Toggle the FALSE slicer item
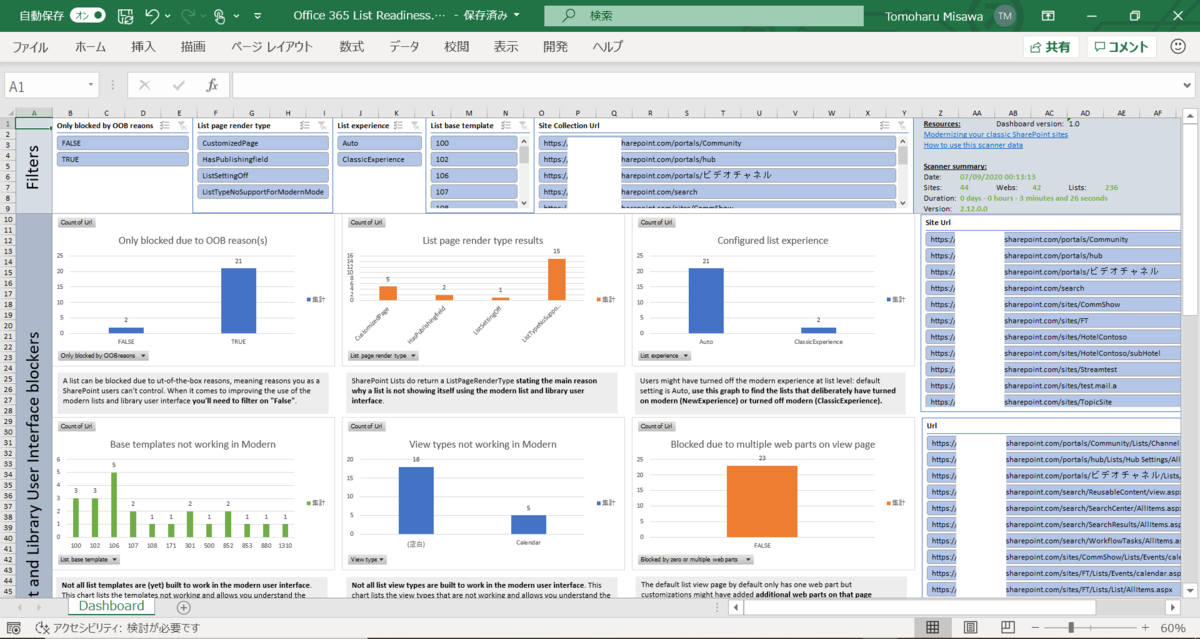Viewport: 1200px width, 639px height. [123, 143]
